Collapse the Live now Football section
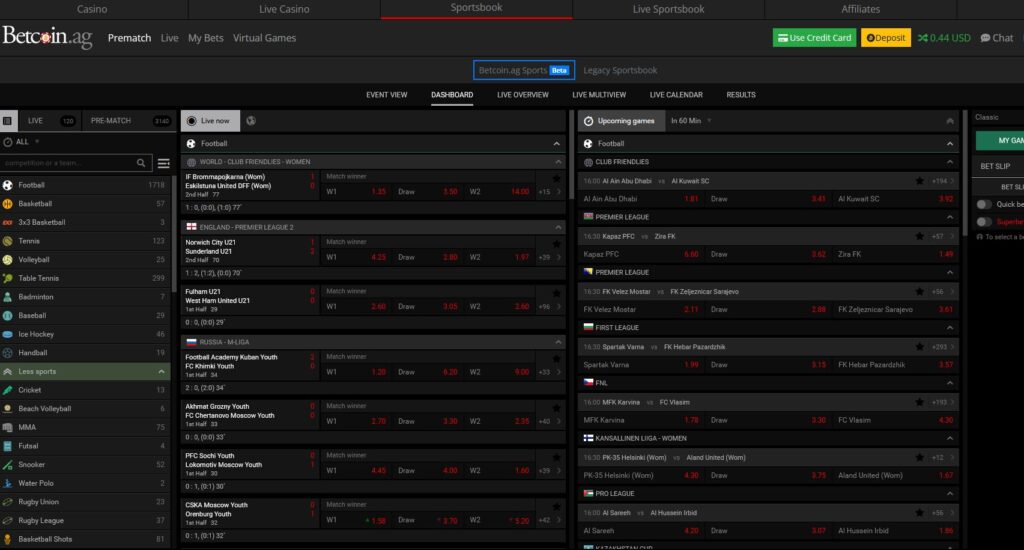 pos(556,144)
